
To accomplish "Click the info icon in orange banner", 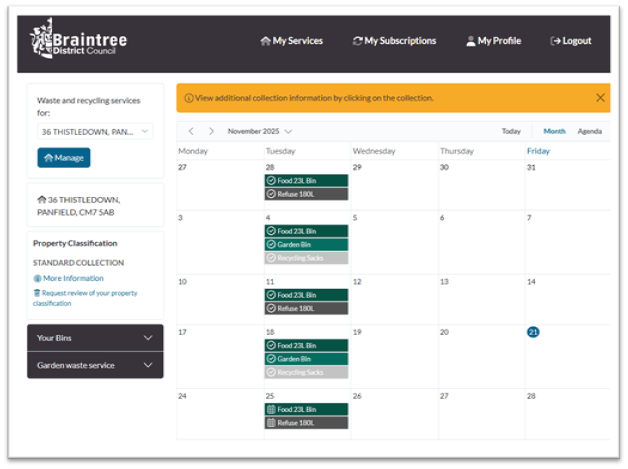I will tap(189, 98).
